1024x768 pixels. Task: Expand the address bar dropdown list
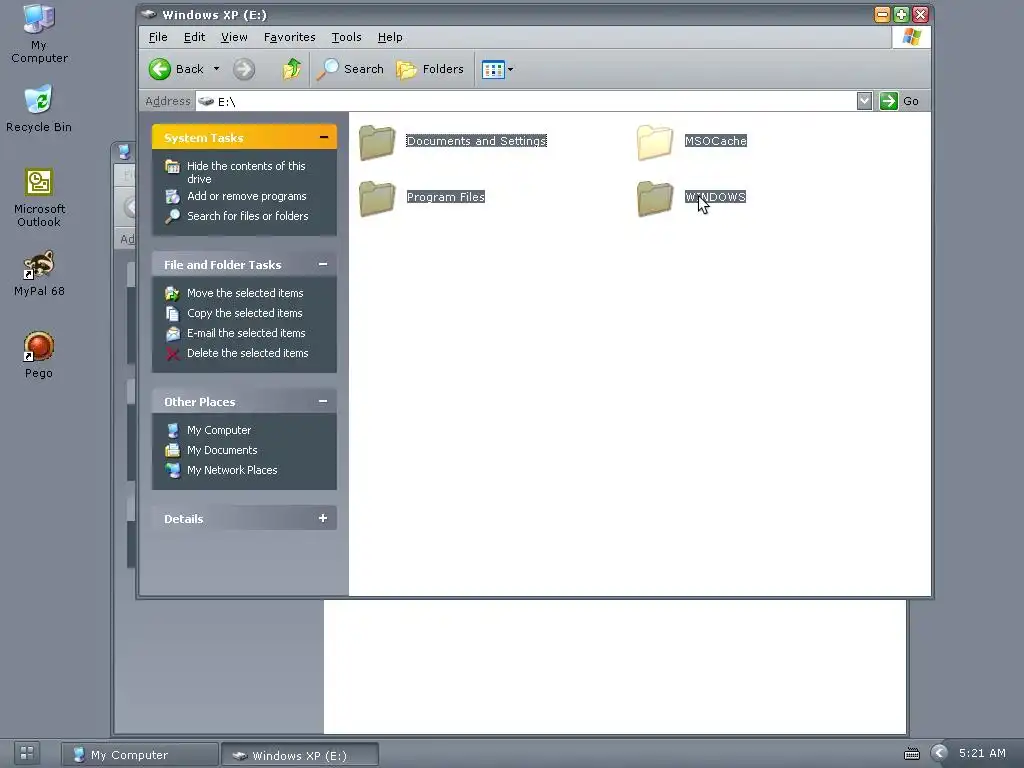[x=864, y=101]
